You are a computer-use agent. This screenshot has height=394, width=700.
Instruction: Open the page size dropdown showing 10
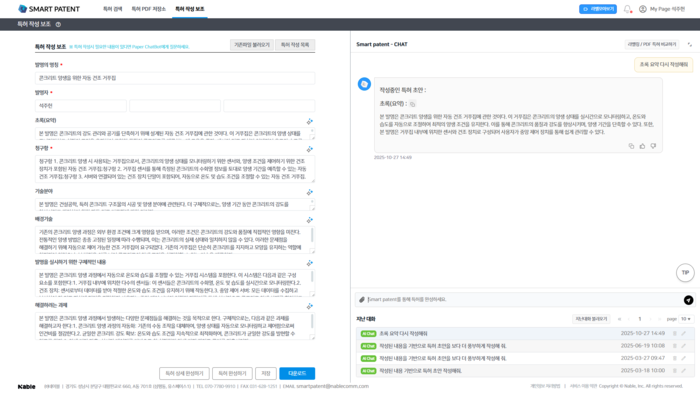(686, 319)
